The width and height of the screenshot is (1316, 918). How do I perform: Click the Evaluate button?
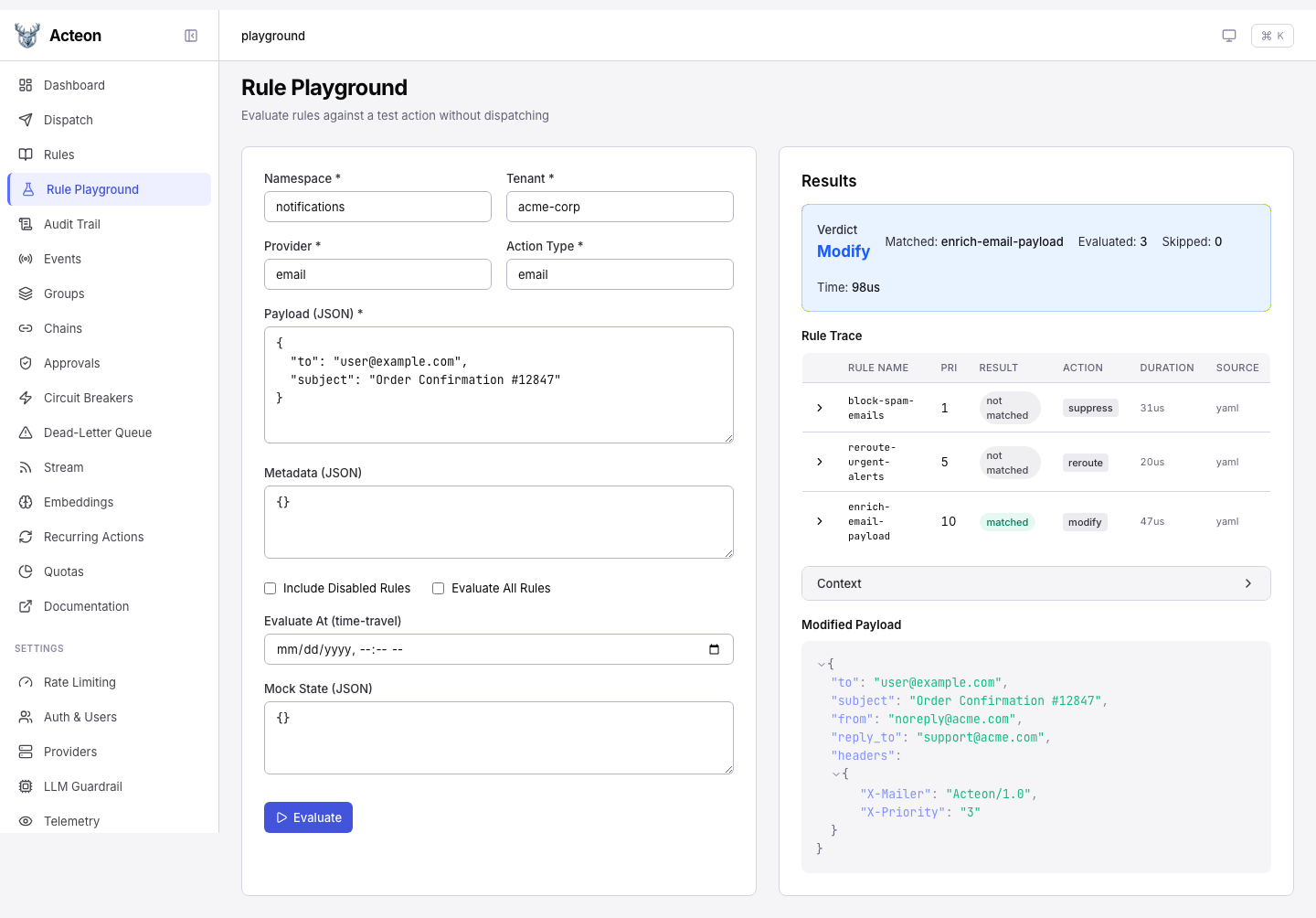point(308,817)
